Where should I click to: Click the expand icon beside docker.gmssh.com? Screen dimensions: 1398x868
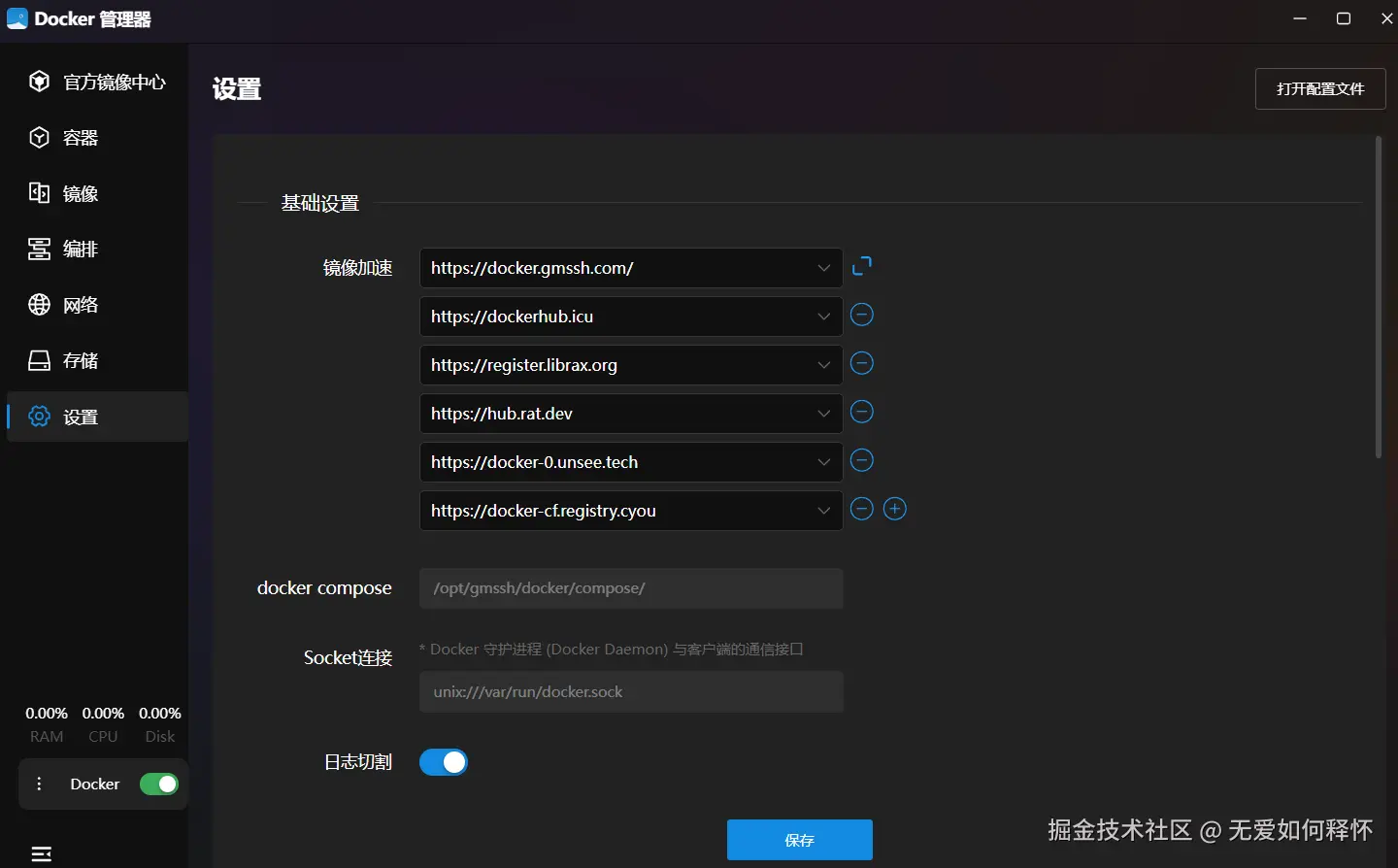[x=862, y=266]
